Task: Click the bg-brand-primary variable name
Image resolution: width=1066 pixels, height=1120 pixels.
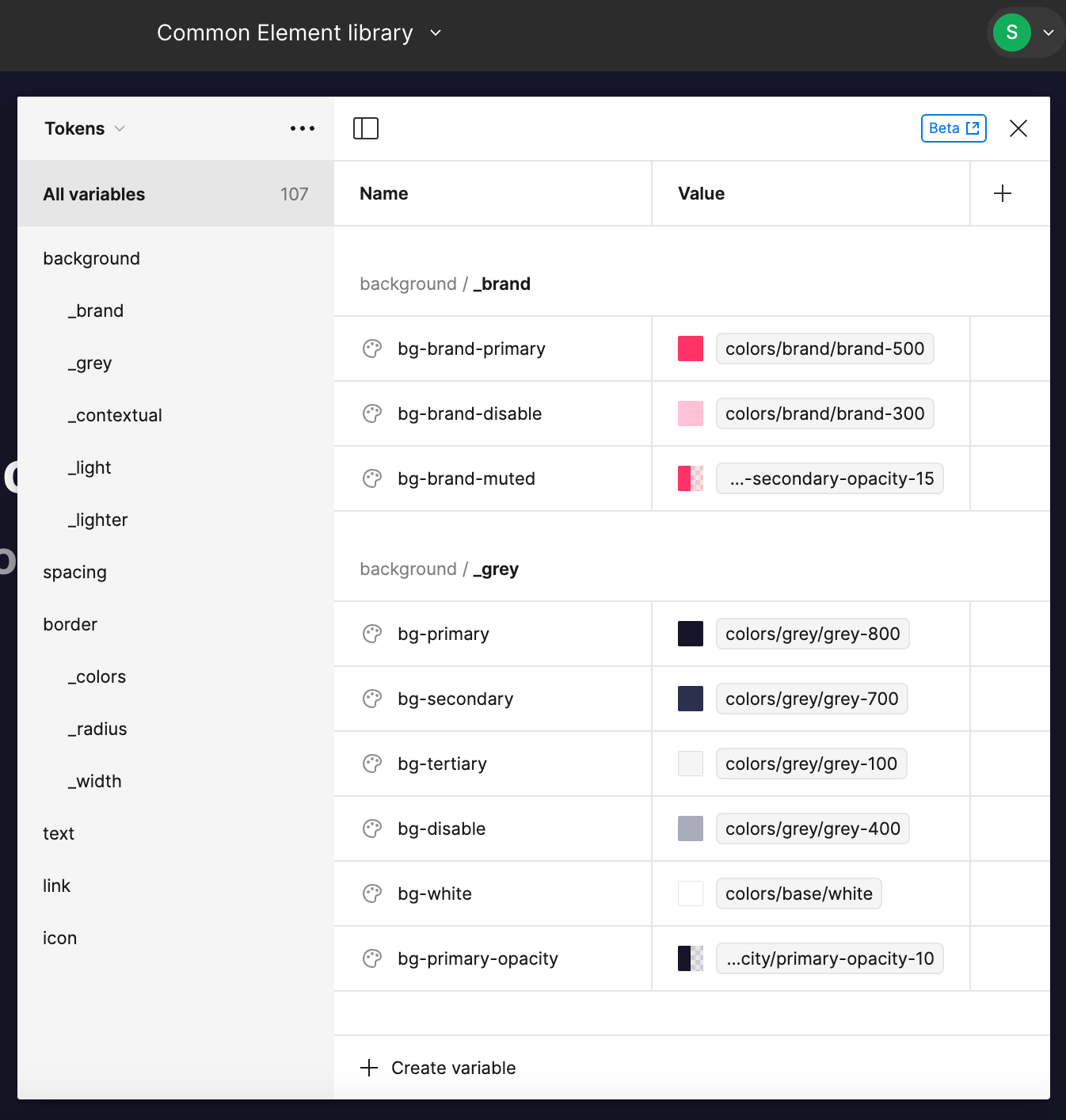Action: (x=471, y=349)
